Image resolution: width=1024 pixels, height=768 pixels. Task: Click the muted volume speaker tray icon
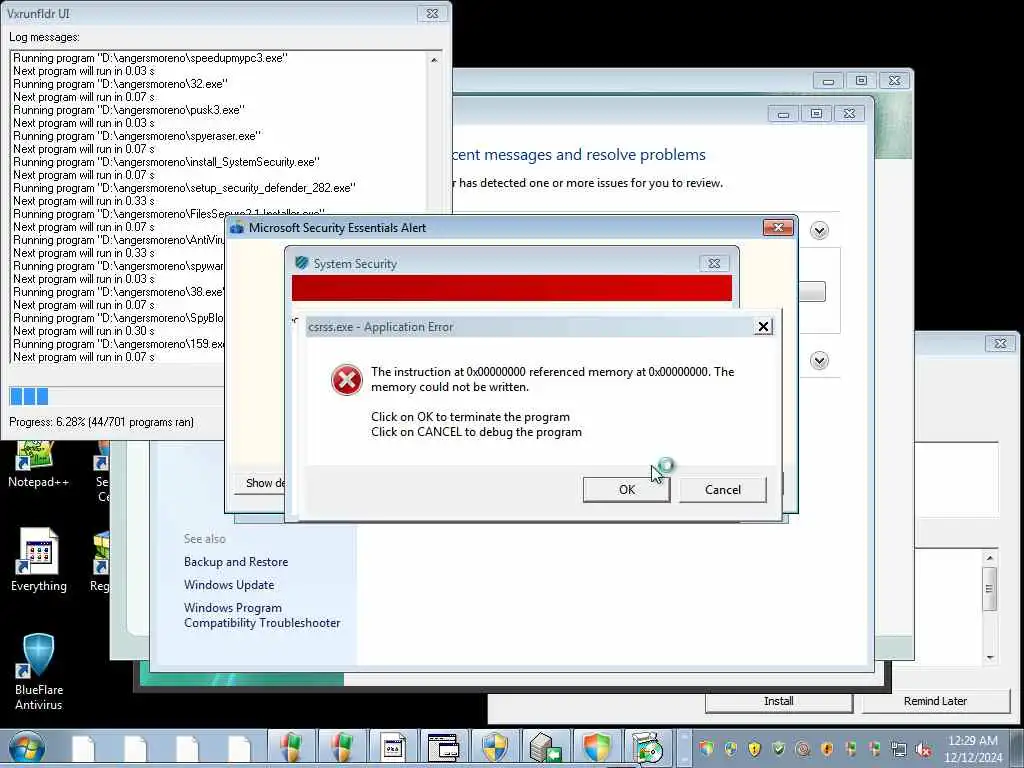(923, 749)
